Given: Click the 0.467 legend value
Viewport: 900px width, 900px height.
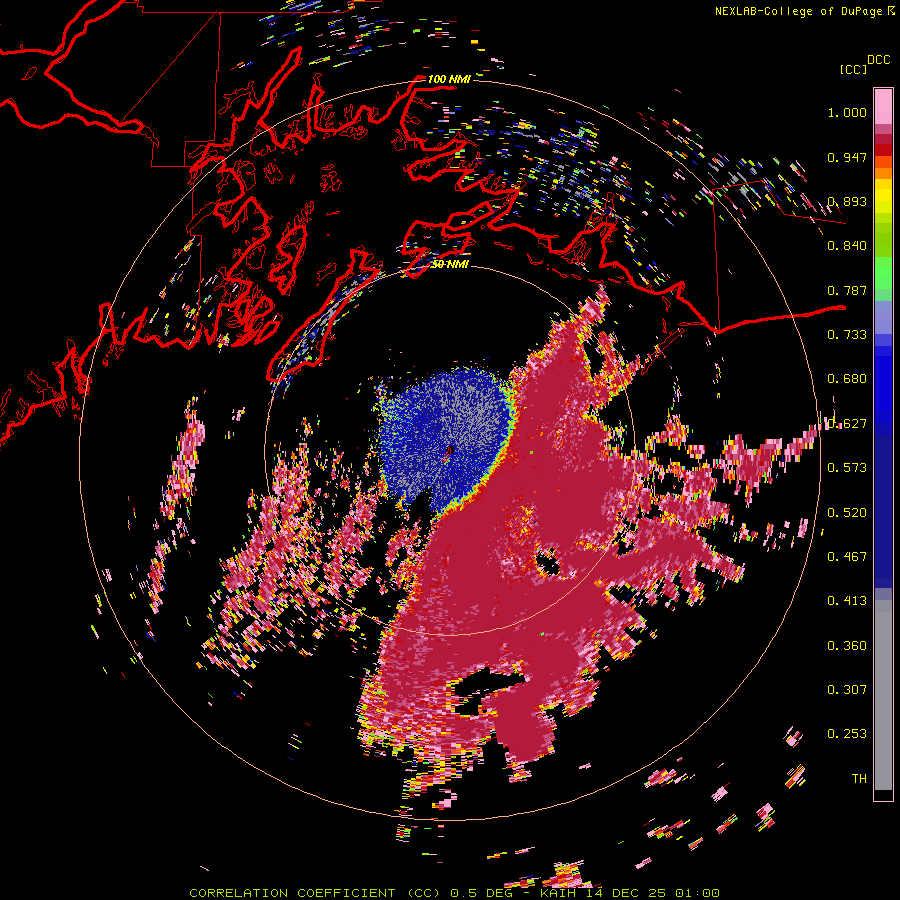Looking at the screenshot, I should (847, 557).
